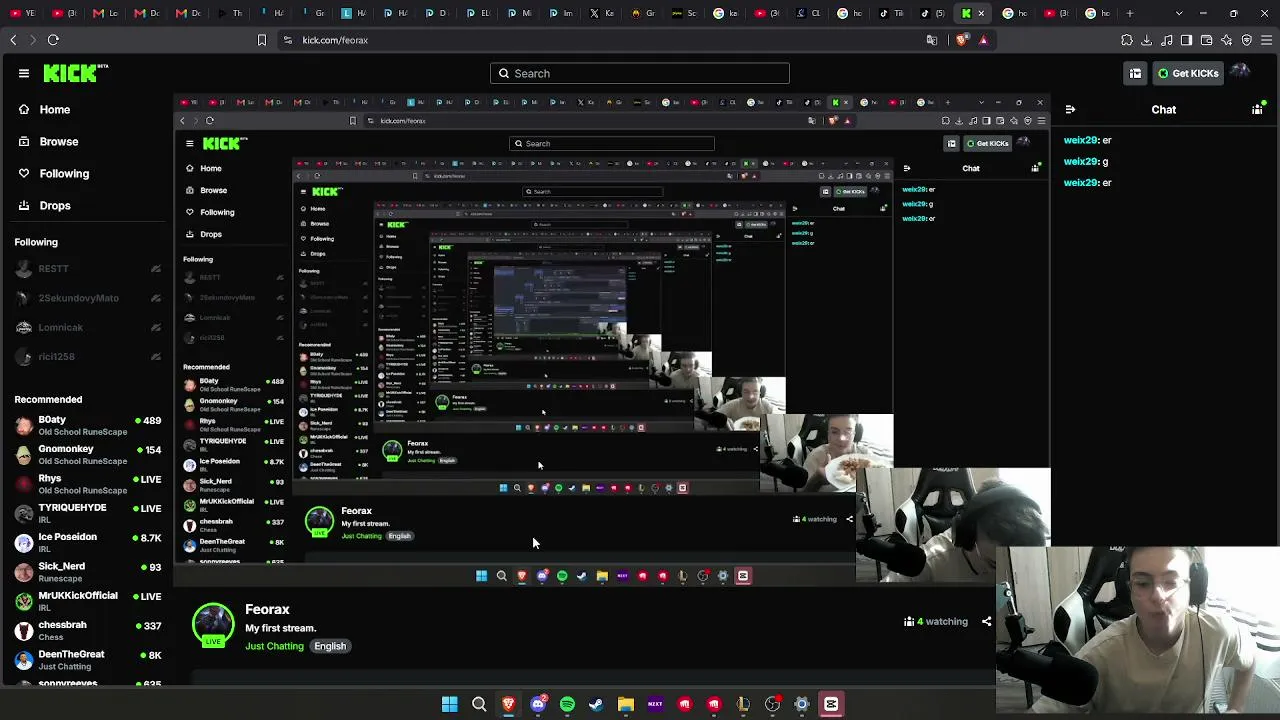Click the Feorax channel name
The width and height of the screenshot is (1280, 720).
pyautogui.click(x=267, y=609)
